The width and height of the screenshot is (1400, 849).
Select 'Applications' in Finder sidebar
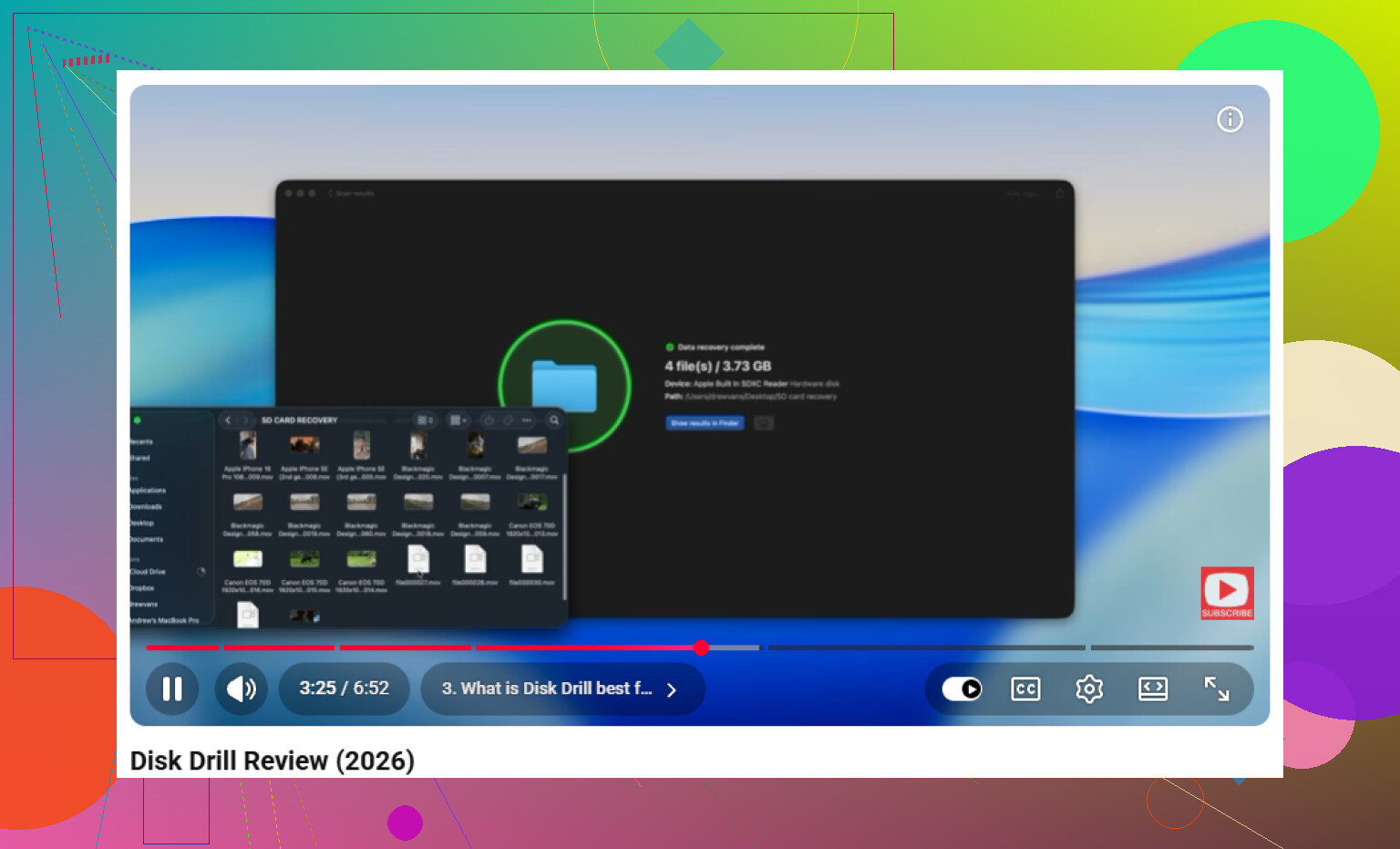point(149,491)
